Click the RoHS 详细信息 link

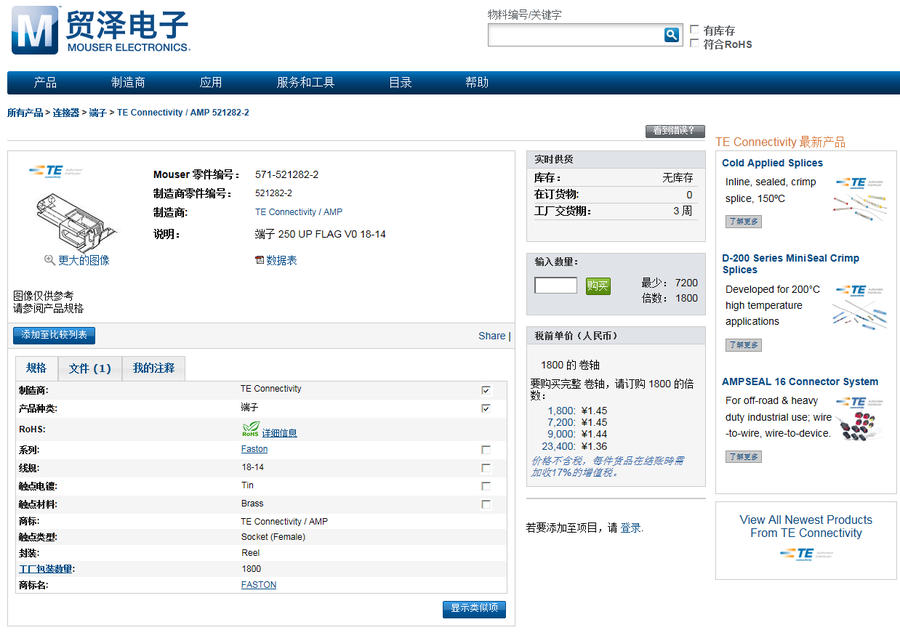[x=280, y=433]
